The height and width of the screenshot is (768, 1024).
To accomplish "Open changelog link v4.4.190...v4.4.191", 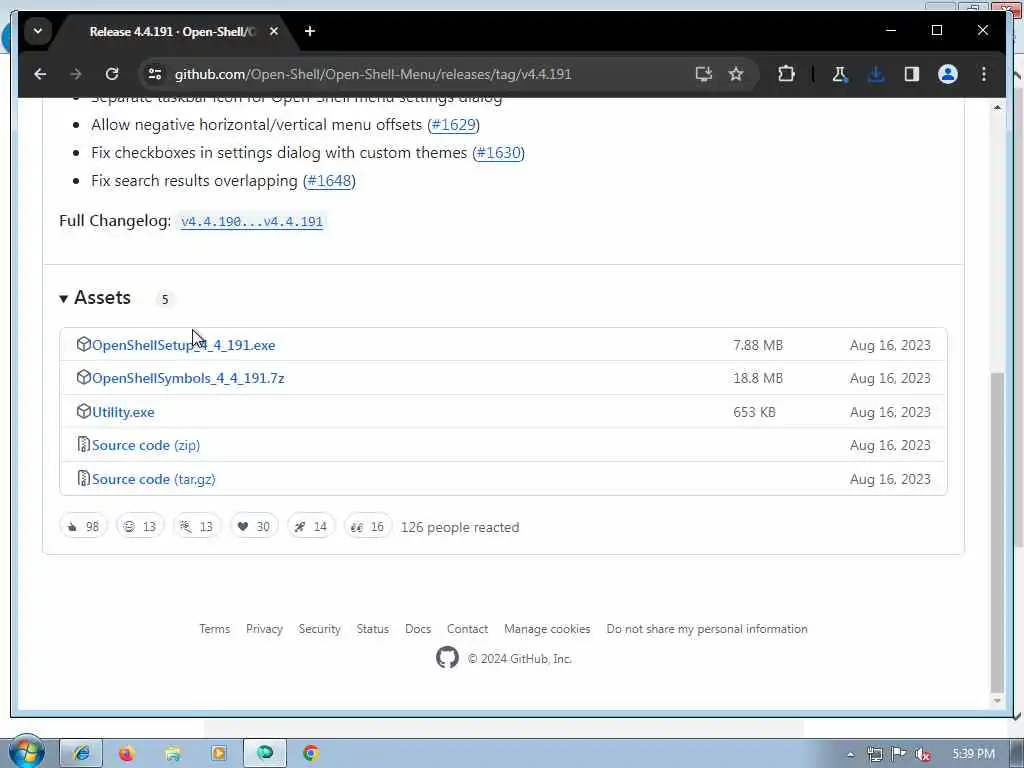I will (x=251, y=221).
